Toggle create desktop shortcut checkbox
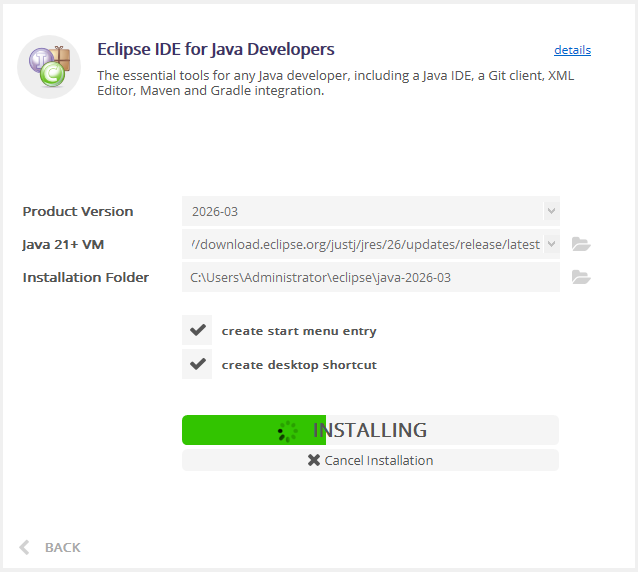The width and height of the screenshot is (638, 572). [197, 364]
